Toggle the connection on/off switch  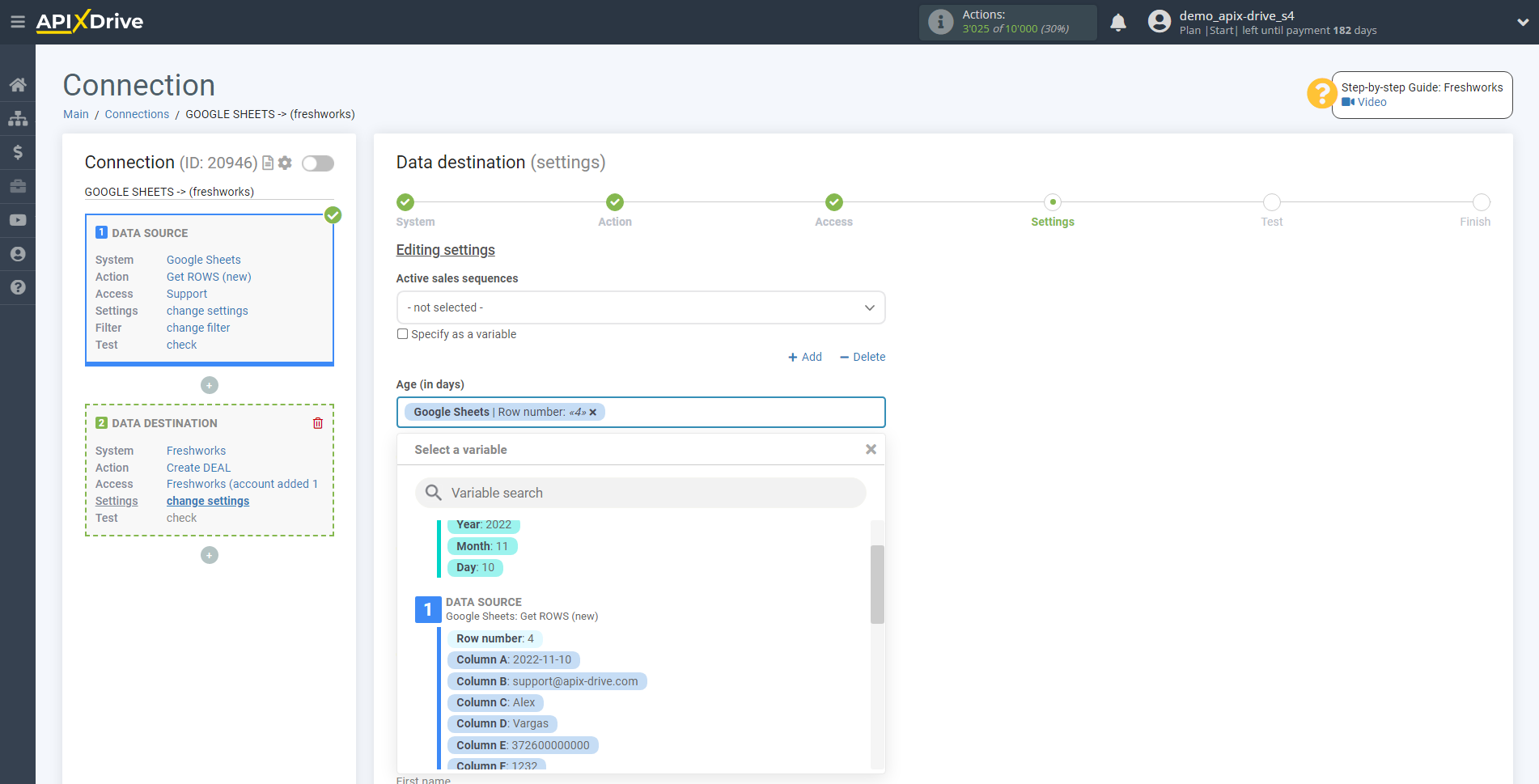[318, 163]
